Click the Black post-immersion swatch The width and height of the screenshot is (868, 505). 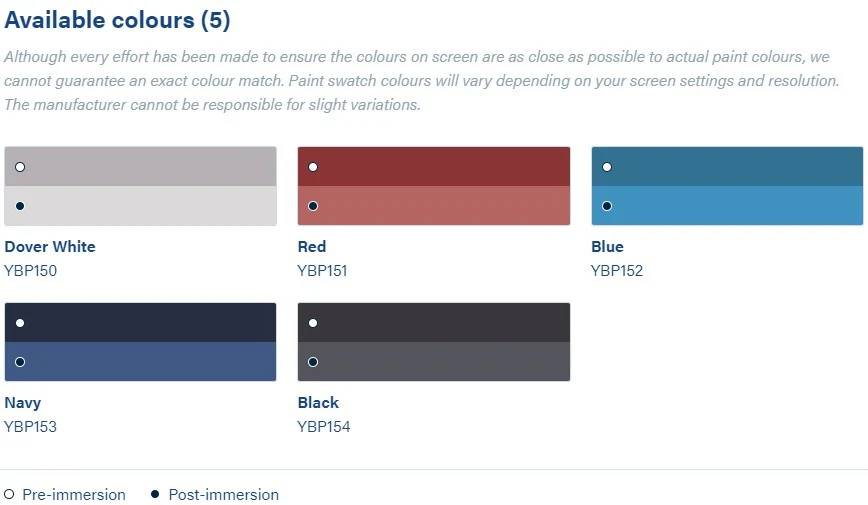point(433,362)
